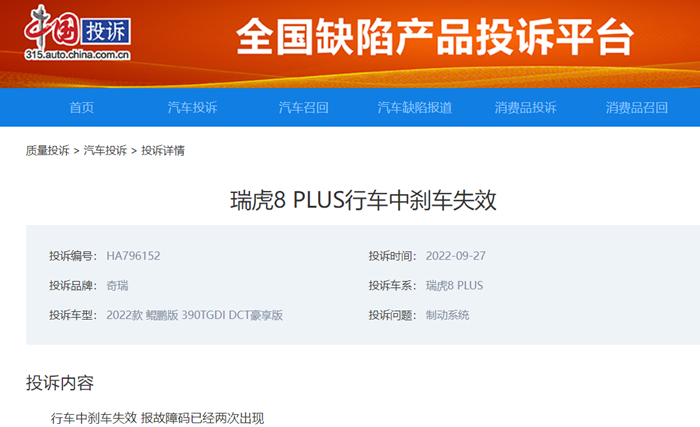700x427 pixels.
Task: Click the headline 瑞虎8 PLUS行车中刹车失效
Action: (x=363, y=200)
